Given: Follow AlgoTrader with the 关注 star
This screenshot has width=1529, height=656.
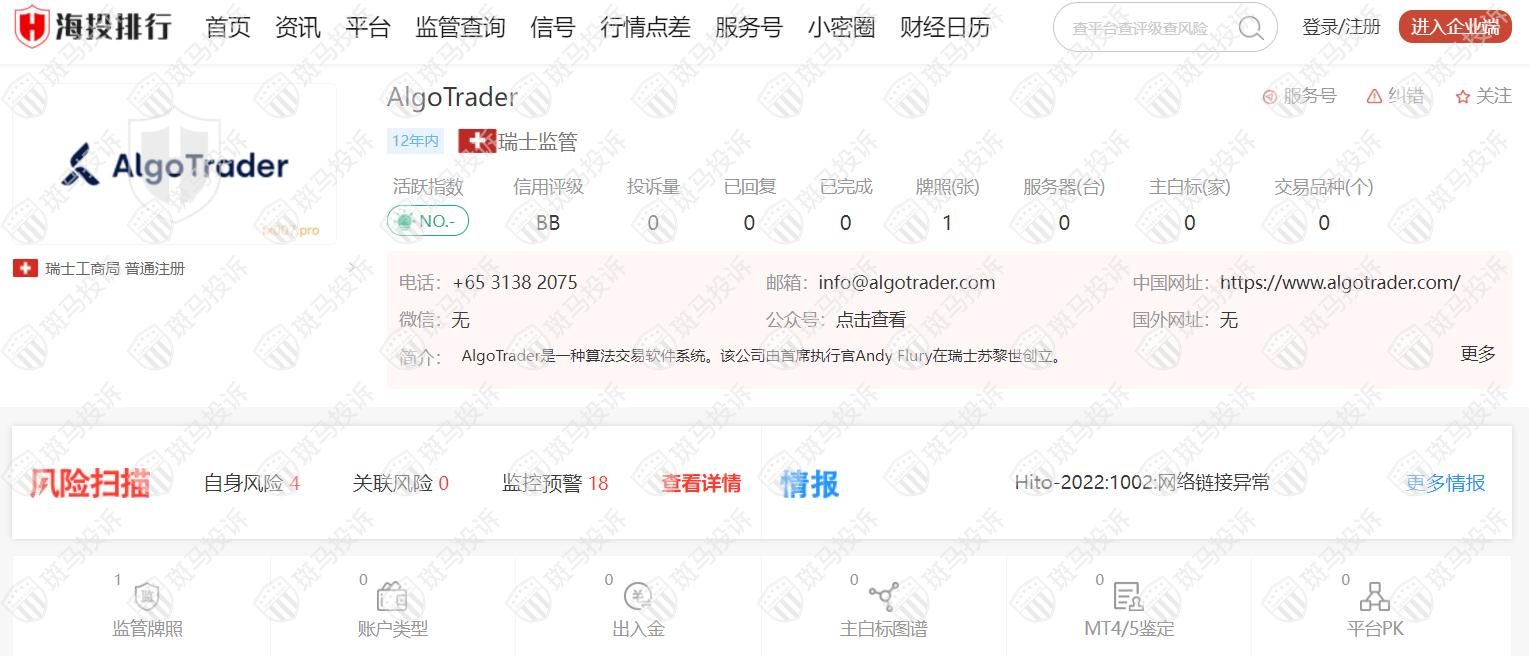Looking at the screenshot, I should (1463, 96).
